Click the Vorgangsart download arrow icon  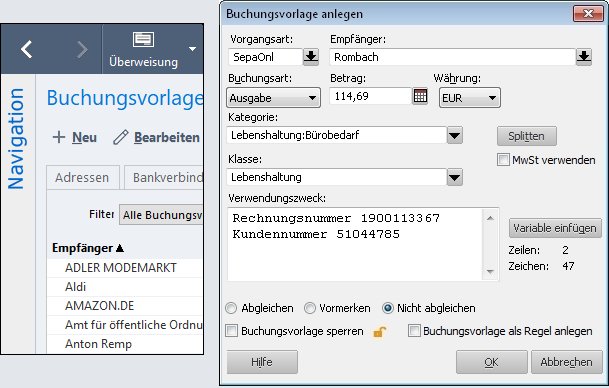point(311,57)
